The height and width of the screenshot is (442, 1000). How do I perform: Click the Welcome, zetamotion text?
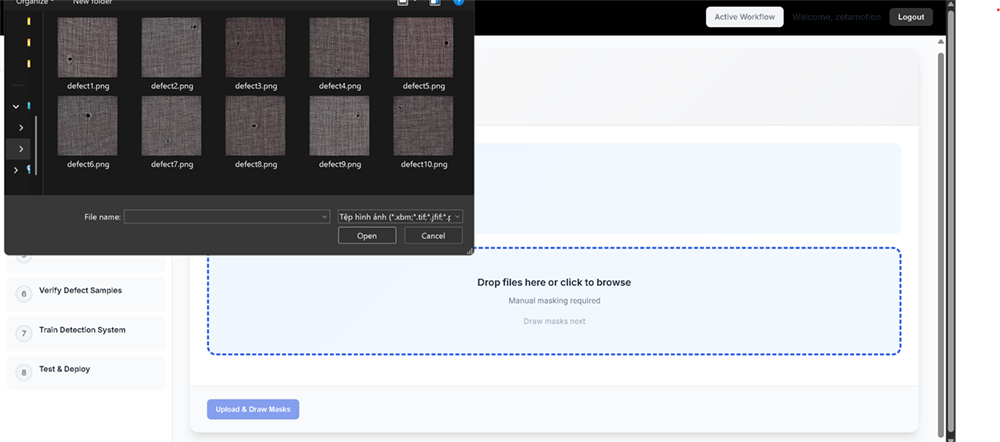point(836,17)
